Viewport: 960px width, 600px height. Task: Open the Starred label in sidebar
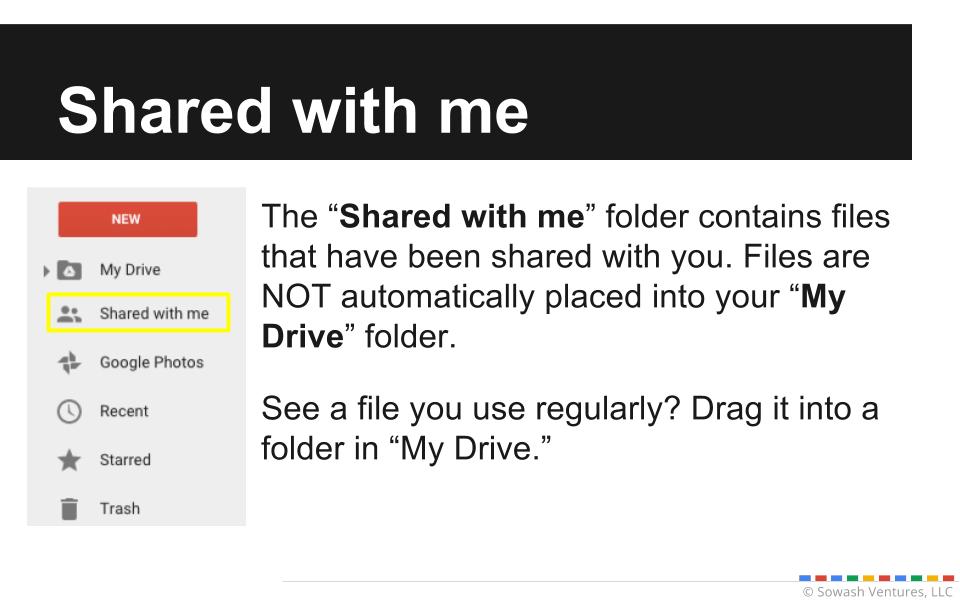[125, 460]
